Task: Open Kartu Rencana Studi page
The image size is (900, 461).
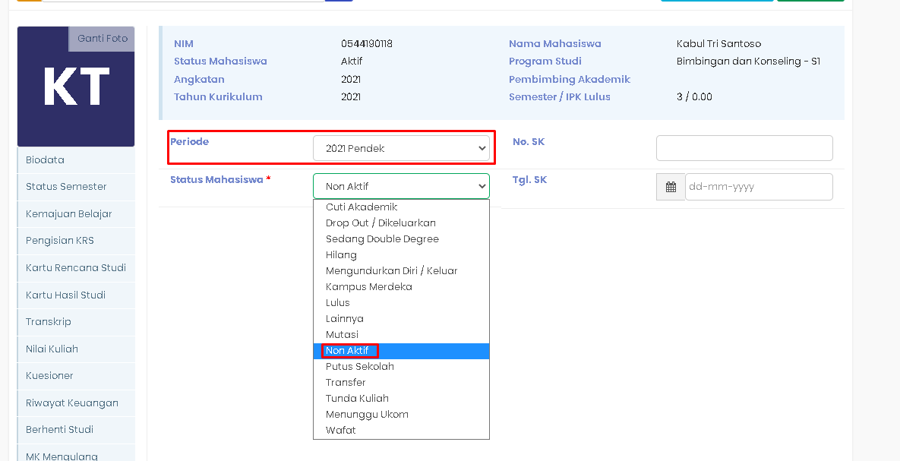Action: coord(76,268)
